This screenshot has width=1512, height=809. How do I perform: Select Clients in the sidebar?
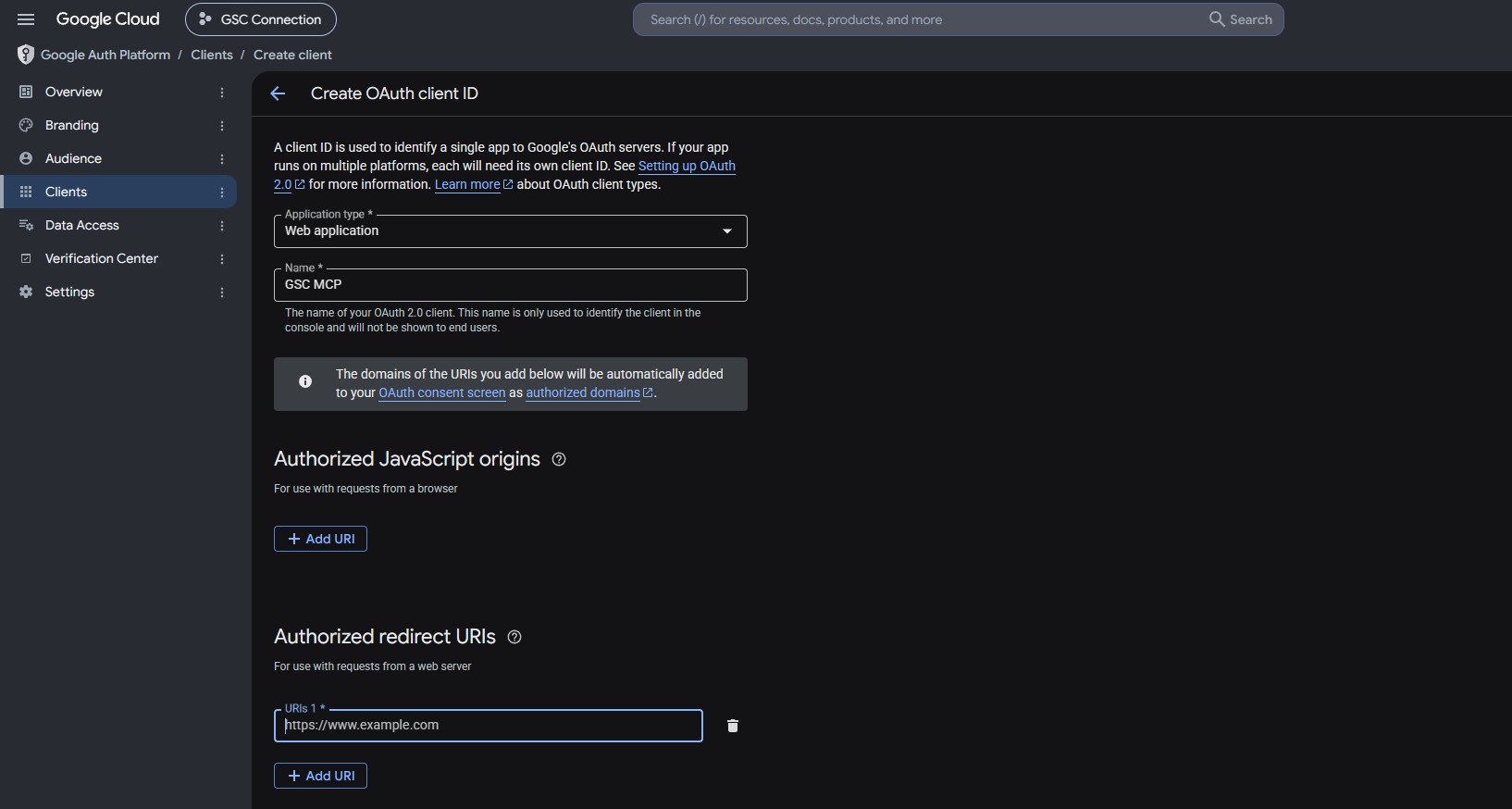click(x=118, y=192)
